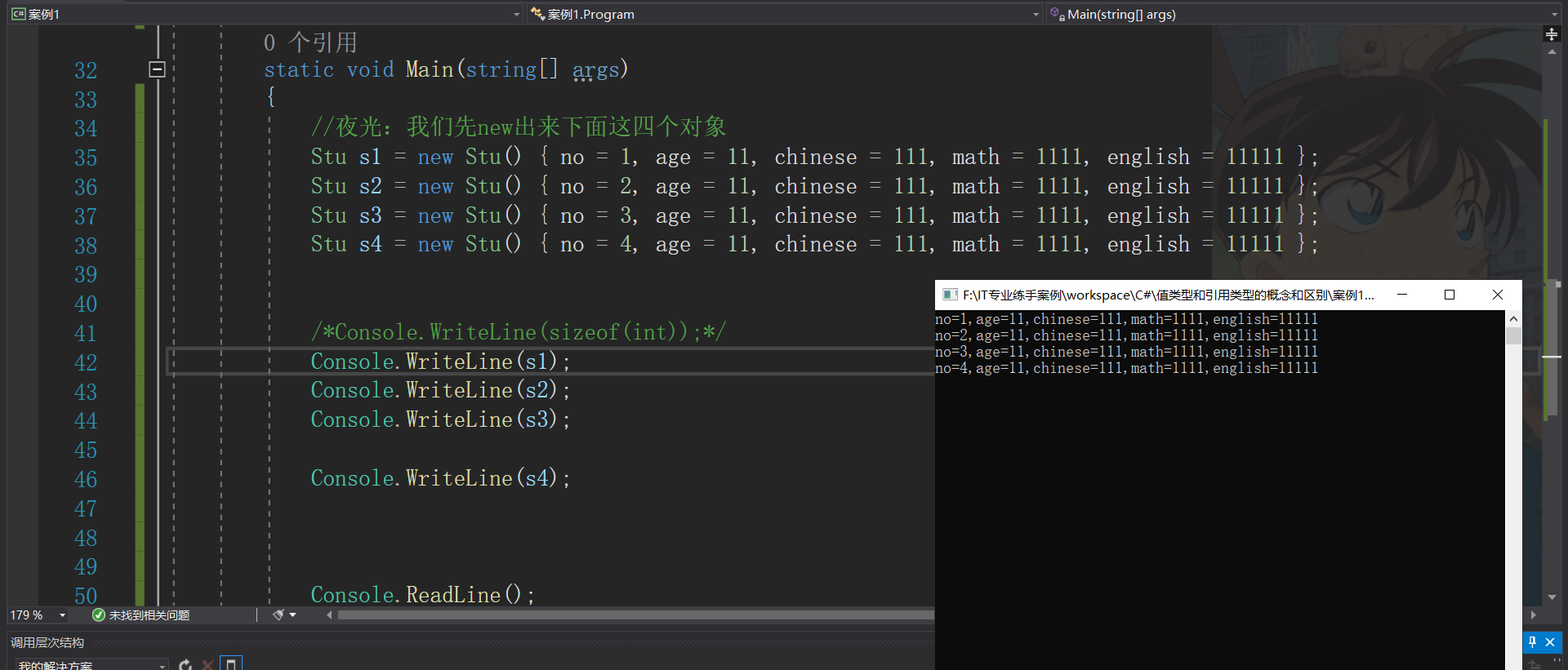
Task: Open the code cleanup dropdown arrow
Action: pos(293,615)
